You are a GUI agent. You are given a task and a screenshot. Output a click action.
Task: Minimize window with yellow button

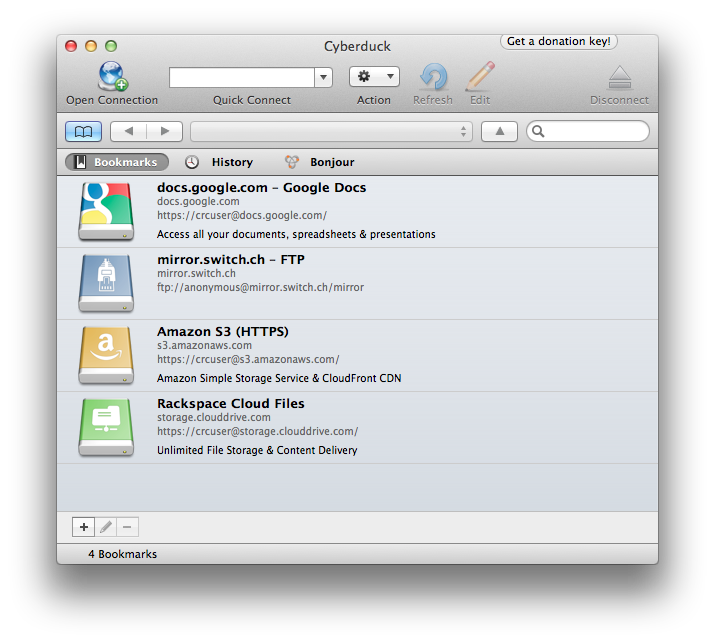91,46
